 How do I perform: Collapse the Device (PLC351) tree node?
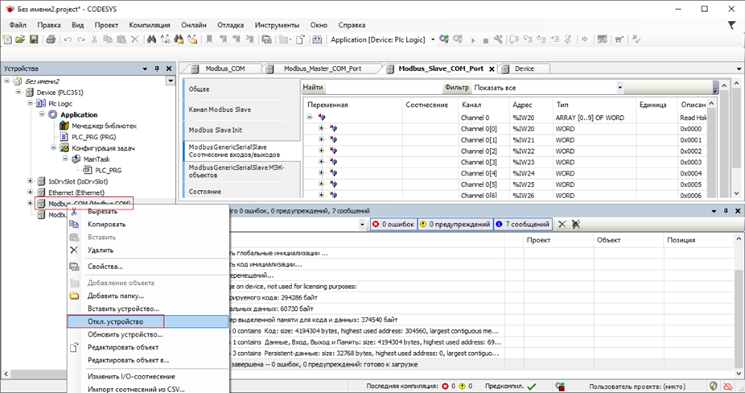[x=19, y=92]
